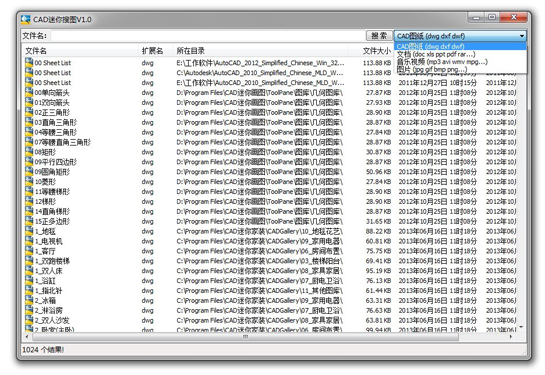The image size is (545, 375).
Task: Click the horizontal scrollbar thumb
Action: coord(245,337)
